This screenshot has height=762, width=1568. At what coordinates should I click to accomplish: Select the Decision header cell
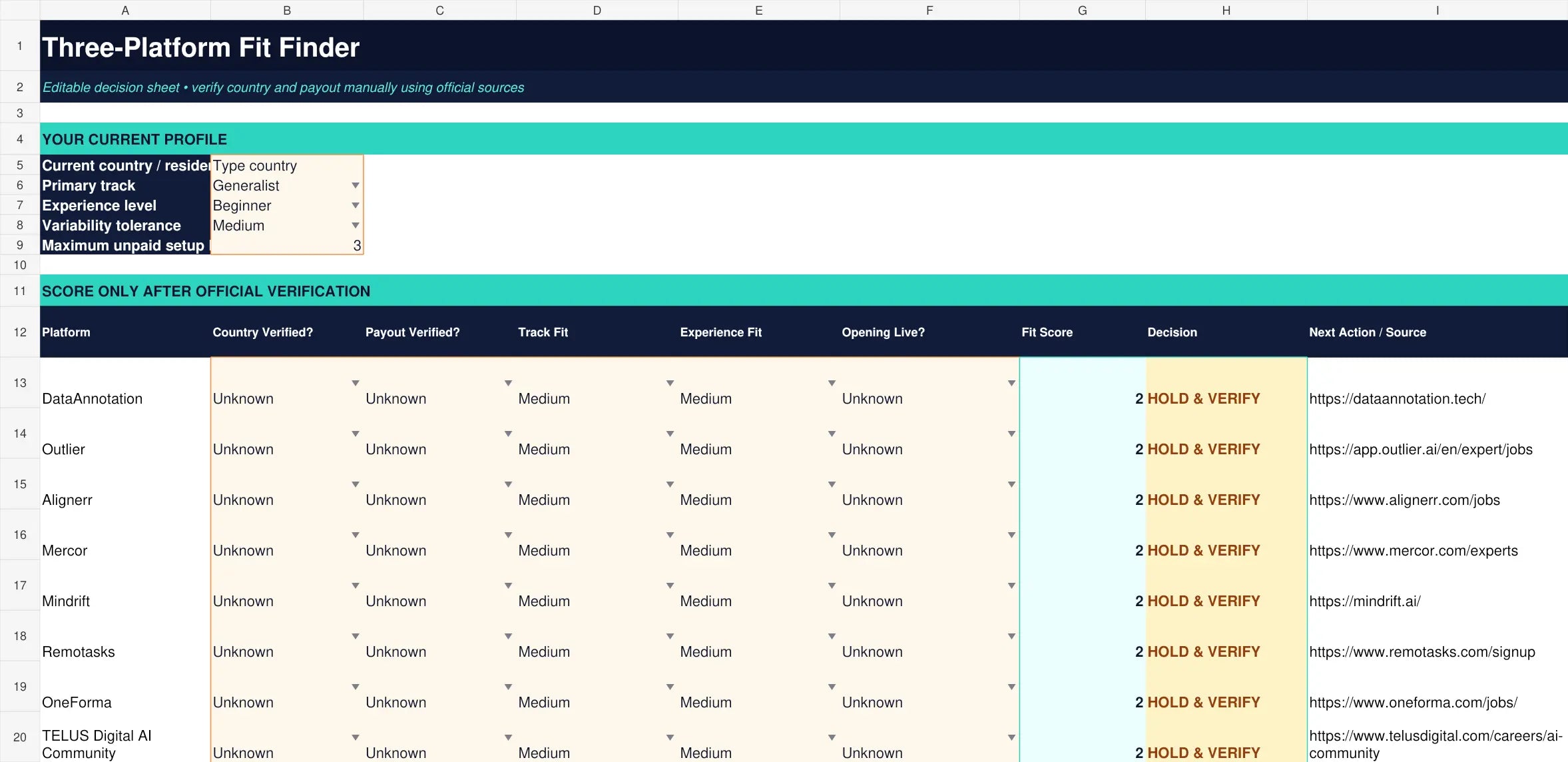tap(1226, 332)
